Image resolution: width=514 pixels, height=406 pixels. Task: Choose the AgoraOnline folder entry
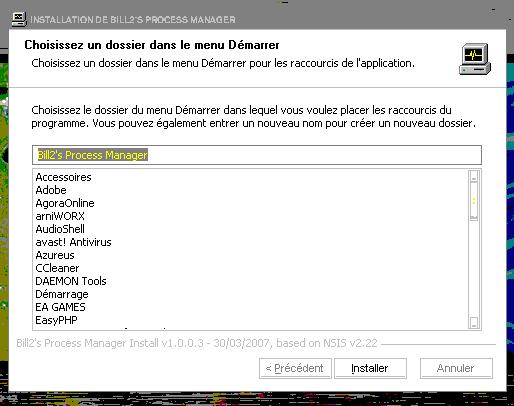(x=65, y=203)
